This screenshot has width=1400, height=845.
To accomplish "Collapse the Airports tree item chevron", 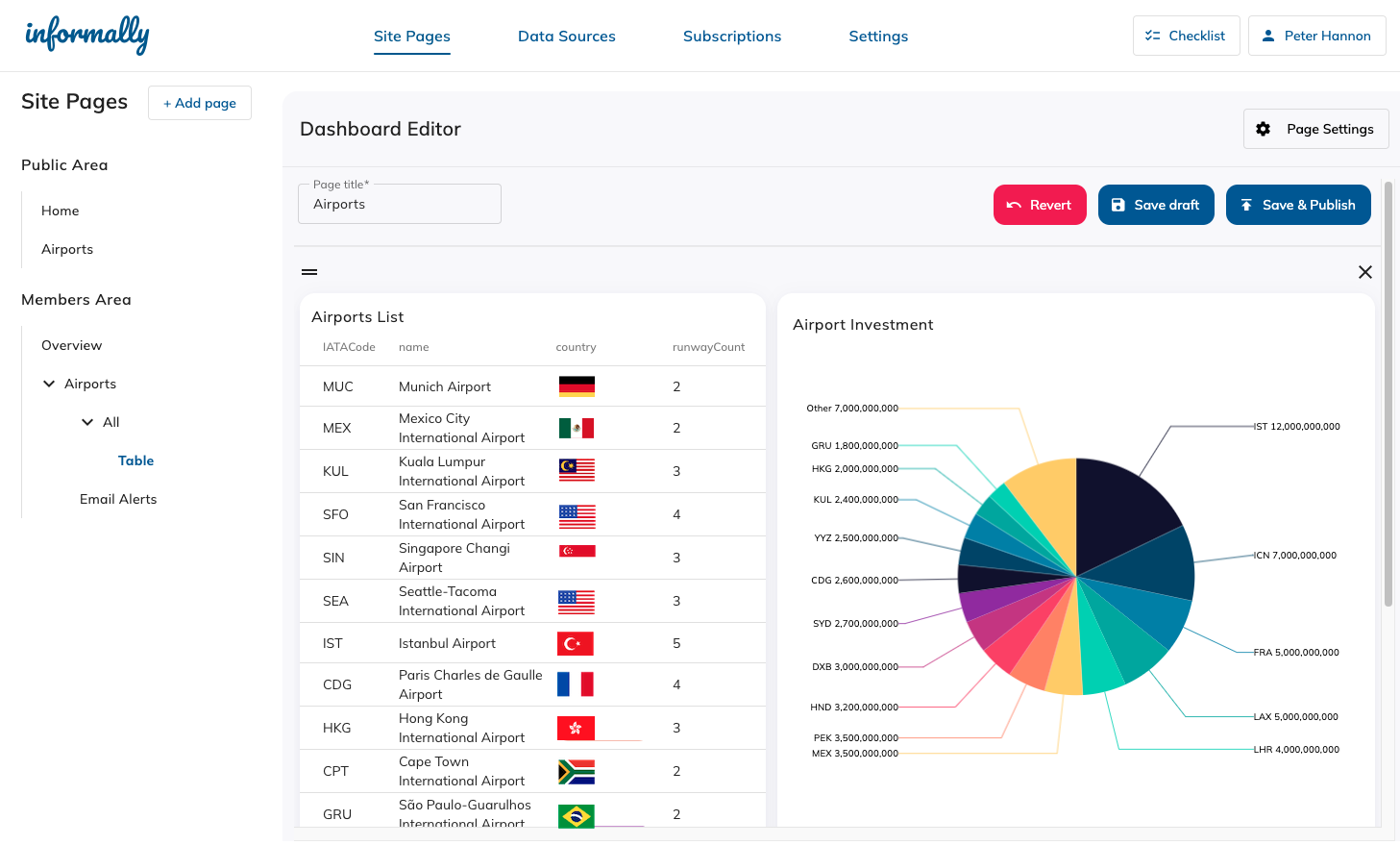I will (x=49, y=384).
